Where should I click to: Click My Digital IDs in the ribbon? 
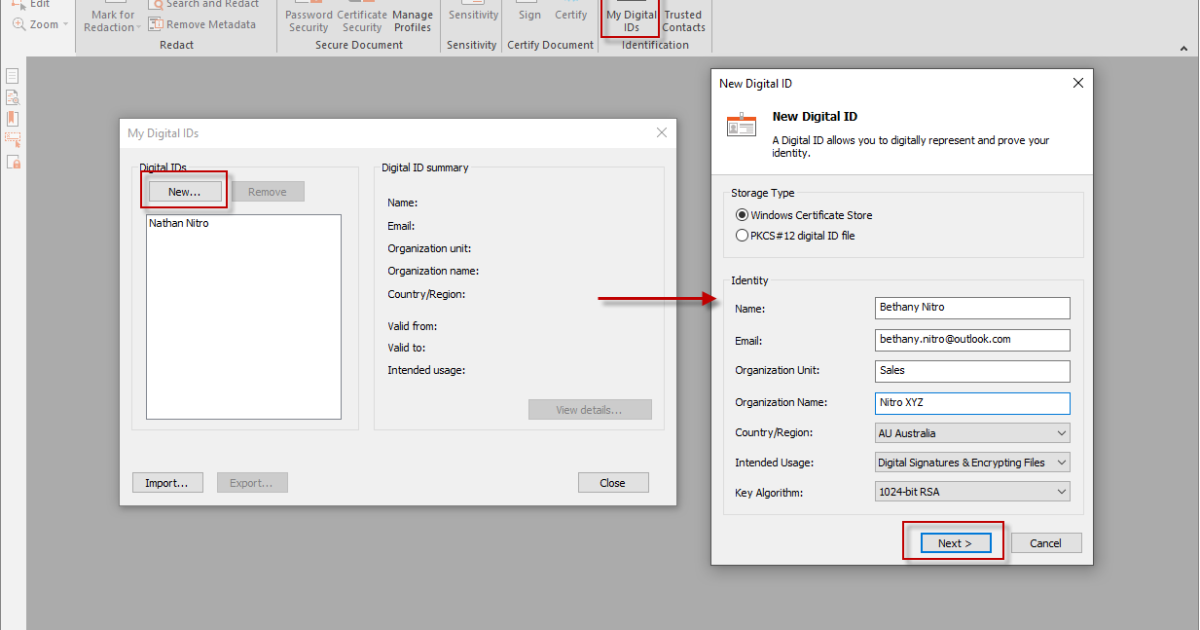pos(630,18)
